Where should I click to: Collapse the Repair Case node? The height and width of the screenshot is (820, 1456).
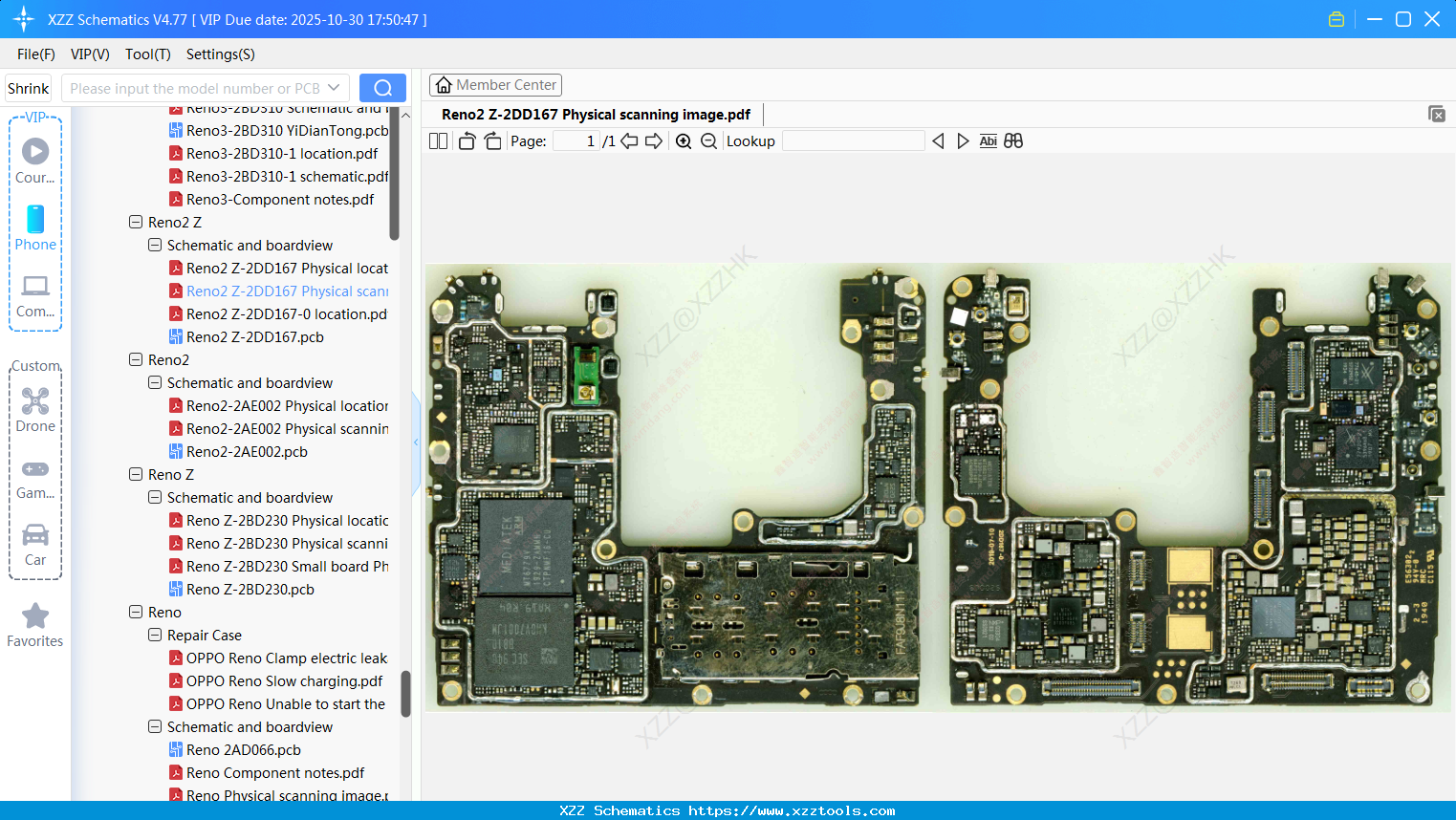155,635
